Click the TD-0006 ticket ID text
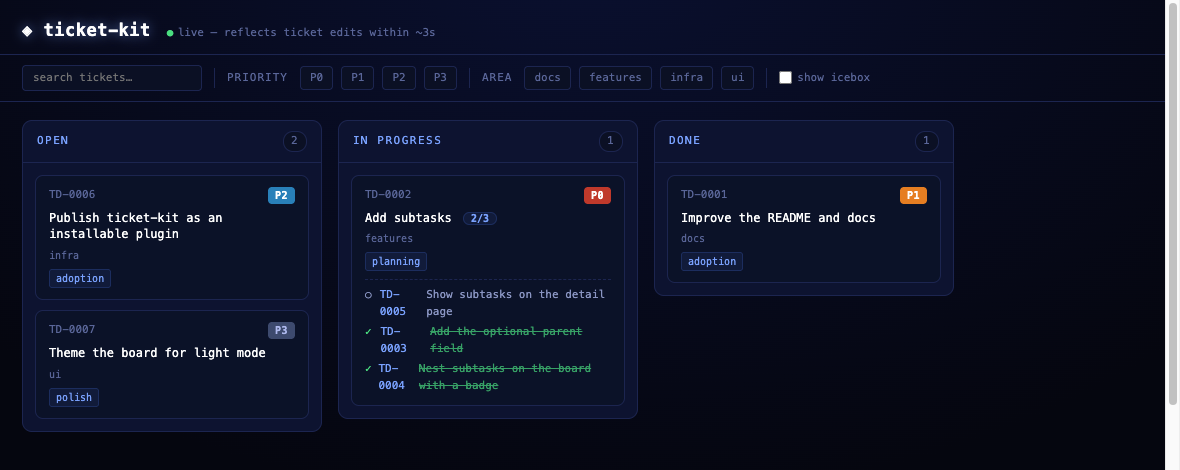 [72, 194]
